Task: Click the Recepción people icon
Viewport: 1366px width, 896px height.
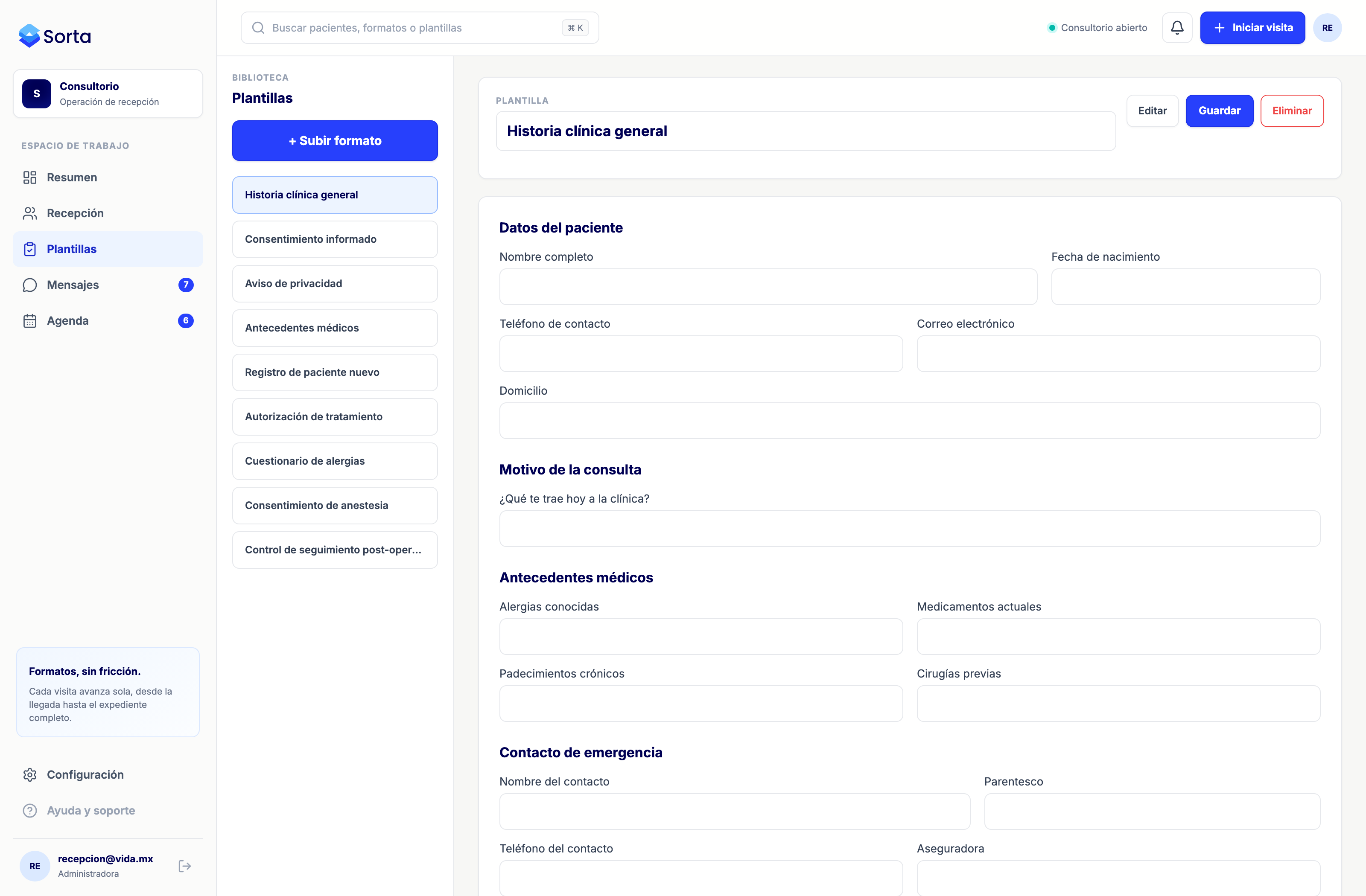Action: pyautogui.click(x=30, y=213)
